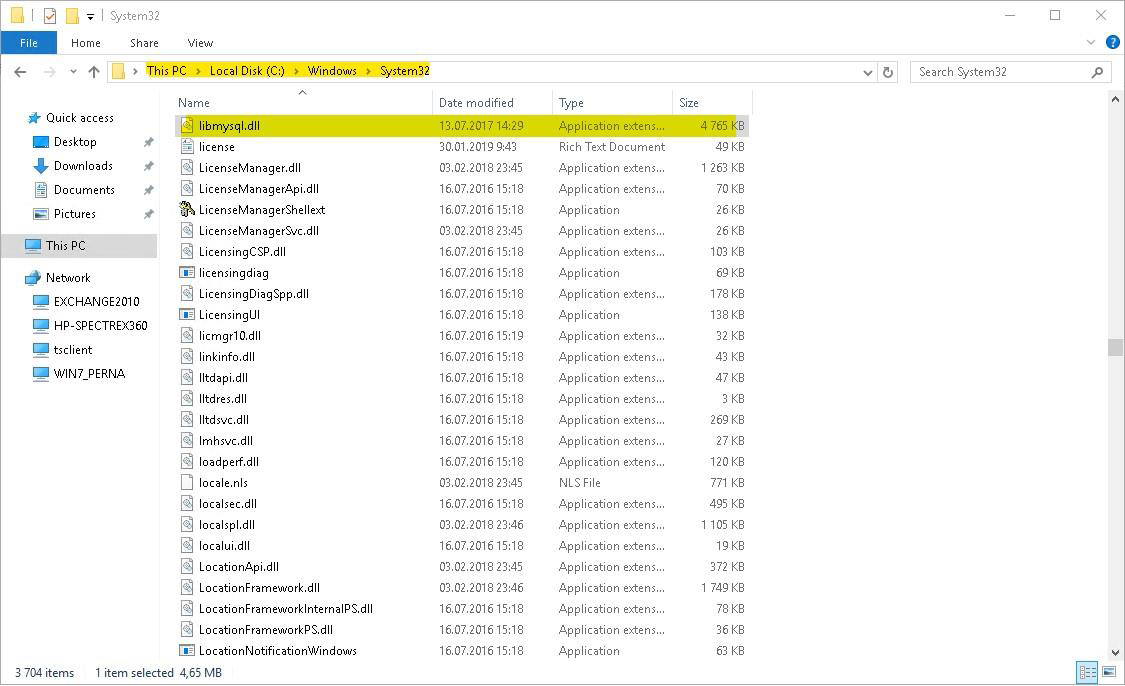
Task: Open the Customize Quick Access Toolbar dropdown
Action: pyautogui.click(x=90, y=16)
